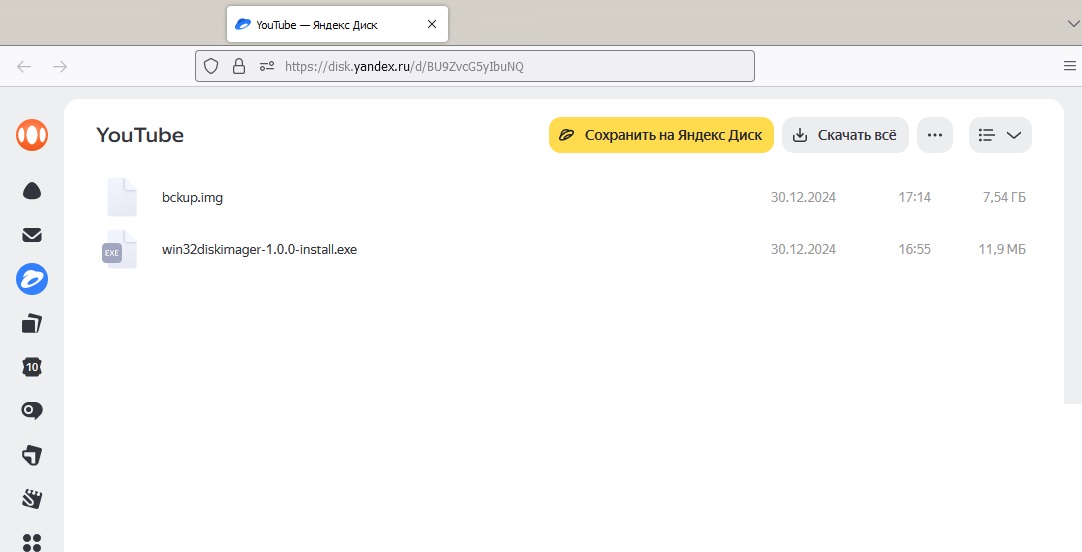
Task: Expand the list all tabs chevron
Action: pos(1068,21)
